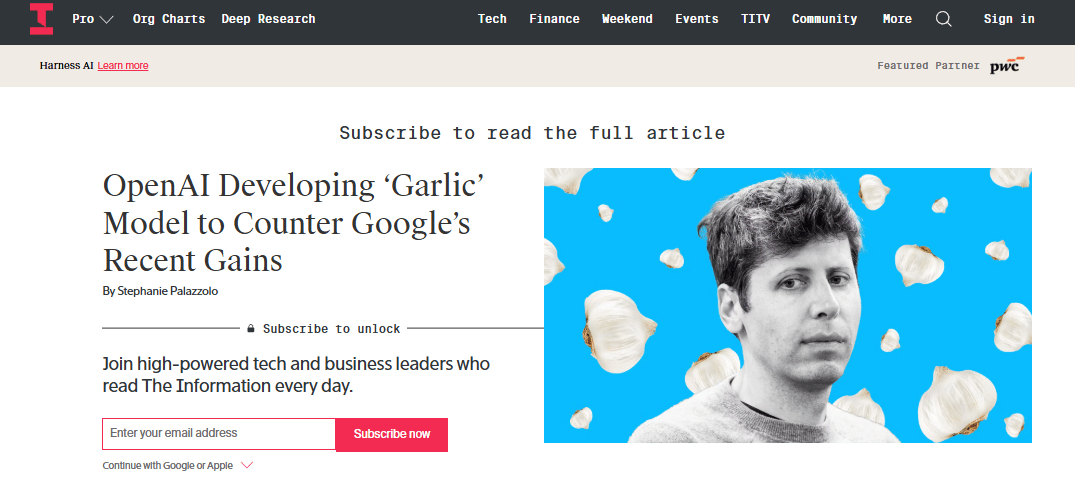Open the Finance section

point(554,19)
